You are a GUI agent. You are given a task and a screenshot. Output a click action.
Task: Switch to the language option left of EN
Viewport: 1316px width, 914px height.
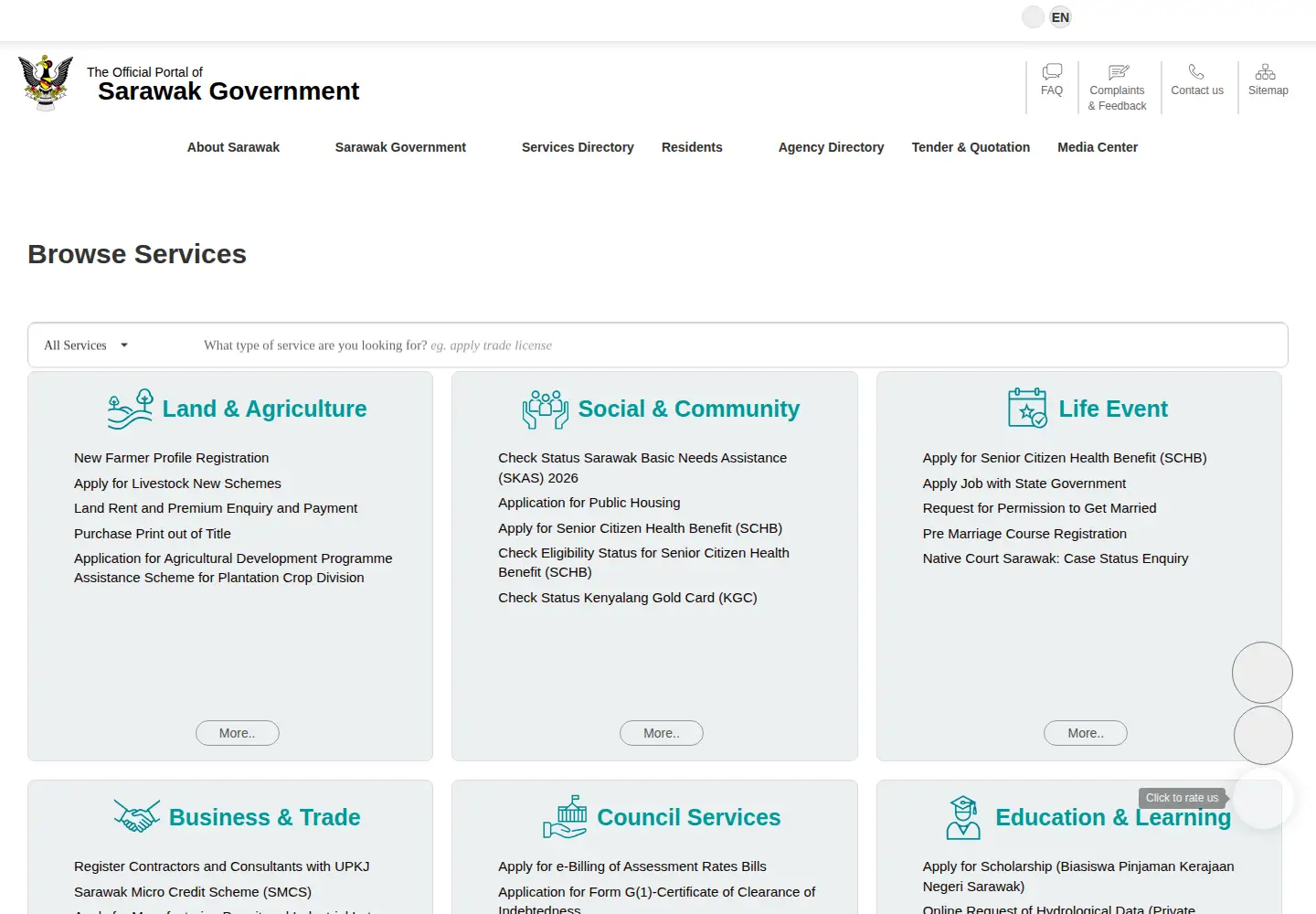pos(1033,17)
